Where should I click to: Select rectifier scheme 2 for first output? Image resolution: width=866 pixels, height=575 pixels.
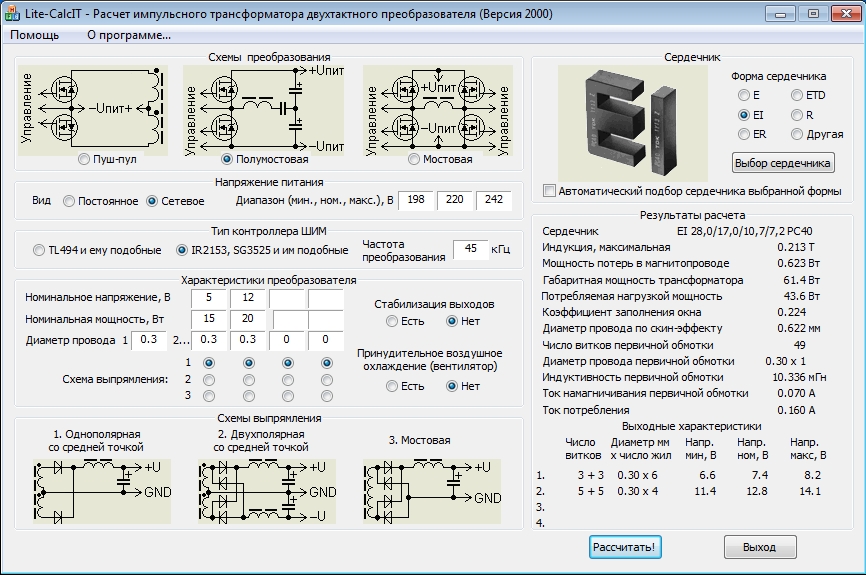tap(209, 380)
